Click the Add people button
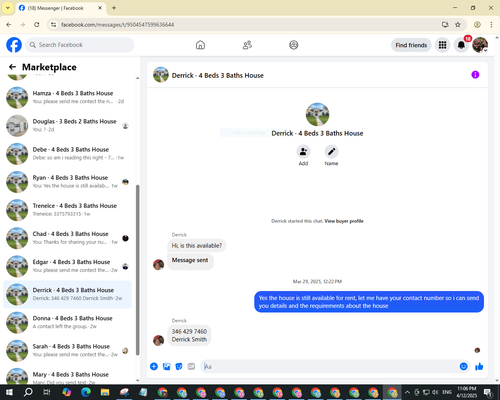 (x=303, y=152)
